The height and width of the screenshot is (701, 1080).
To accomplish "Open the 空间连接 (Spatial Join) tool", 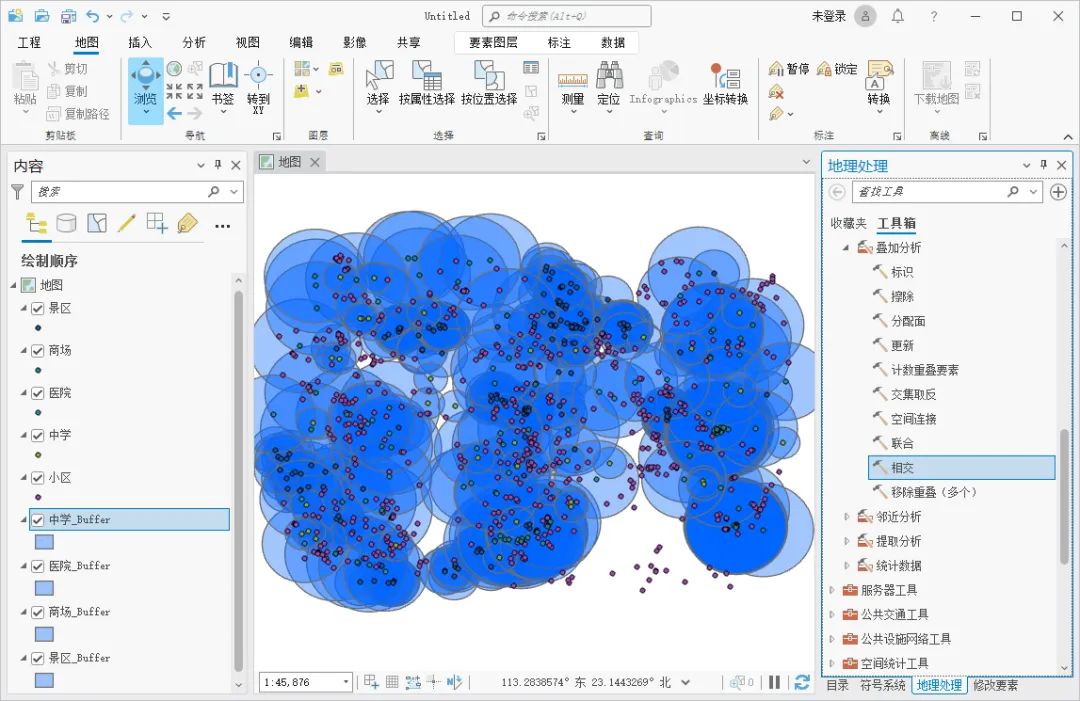I will 913,419.
